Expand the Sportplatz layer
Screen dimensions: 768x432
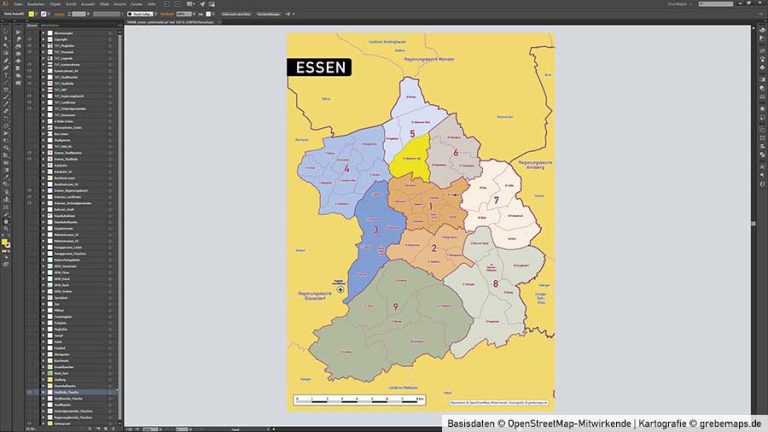(43, 298)
